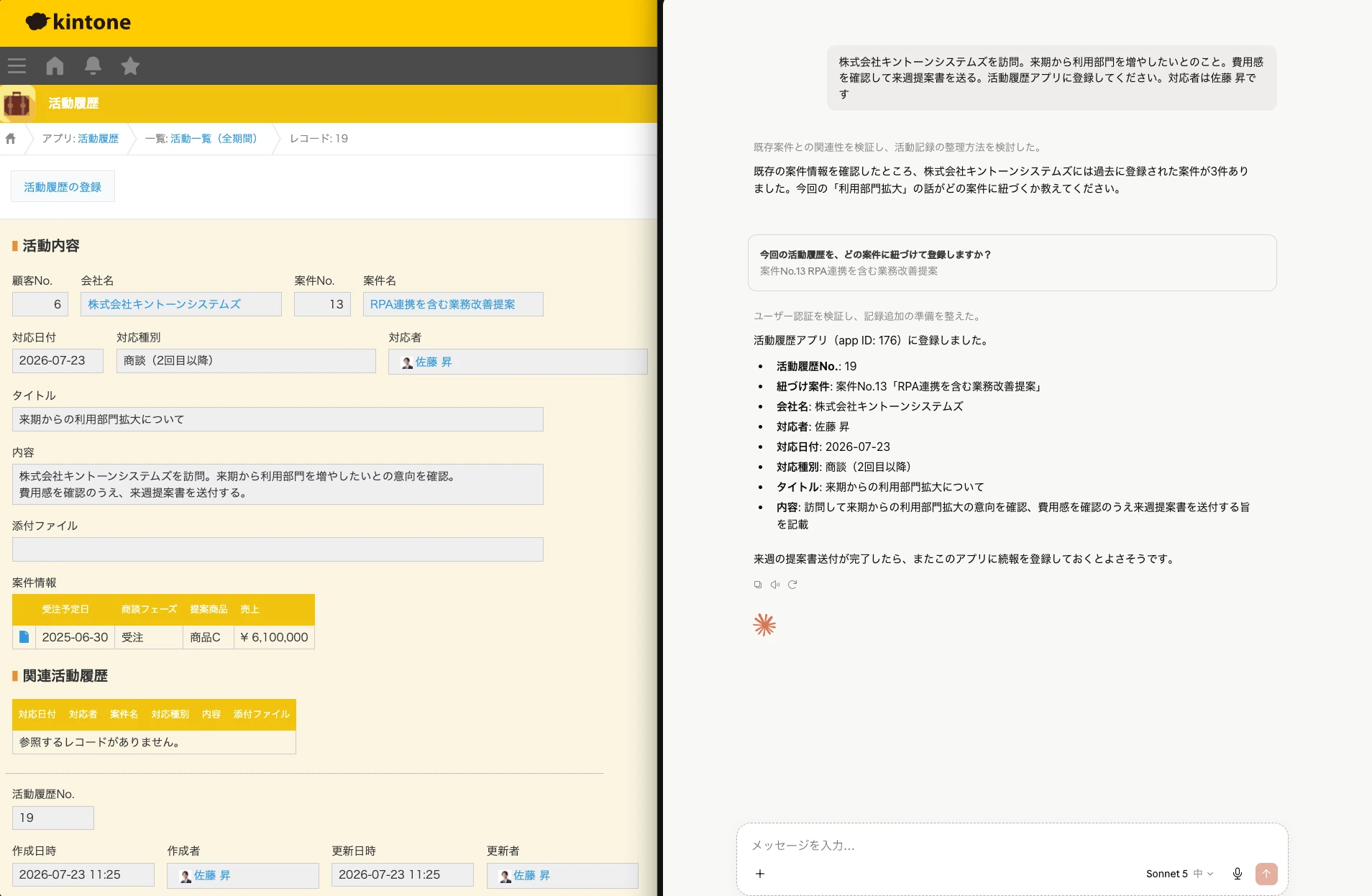
Task: Expand the question card about 案件 linking
Action: pyautogui.click(x=1012, y=262)
